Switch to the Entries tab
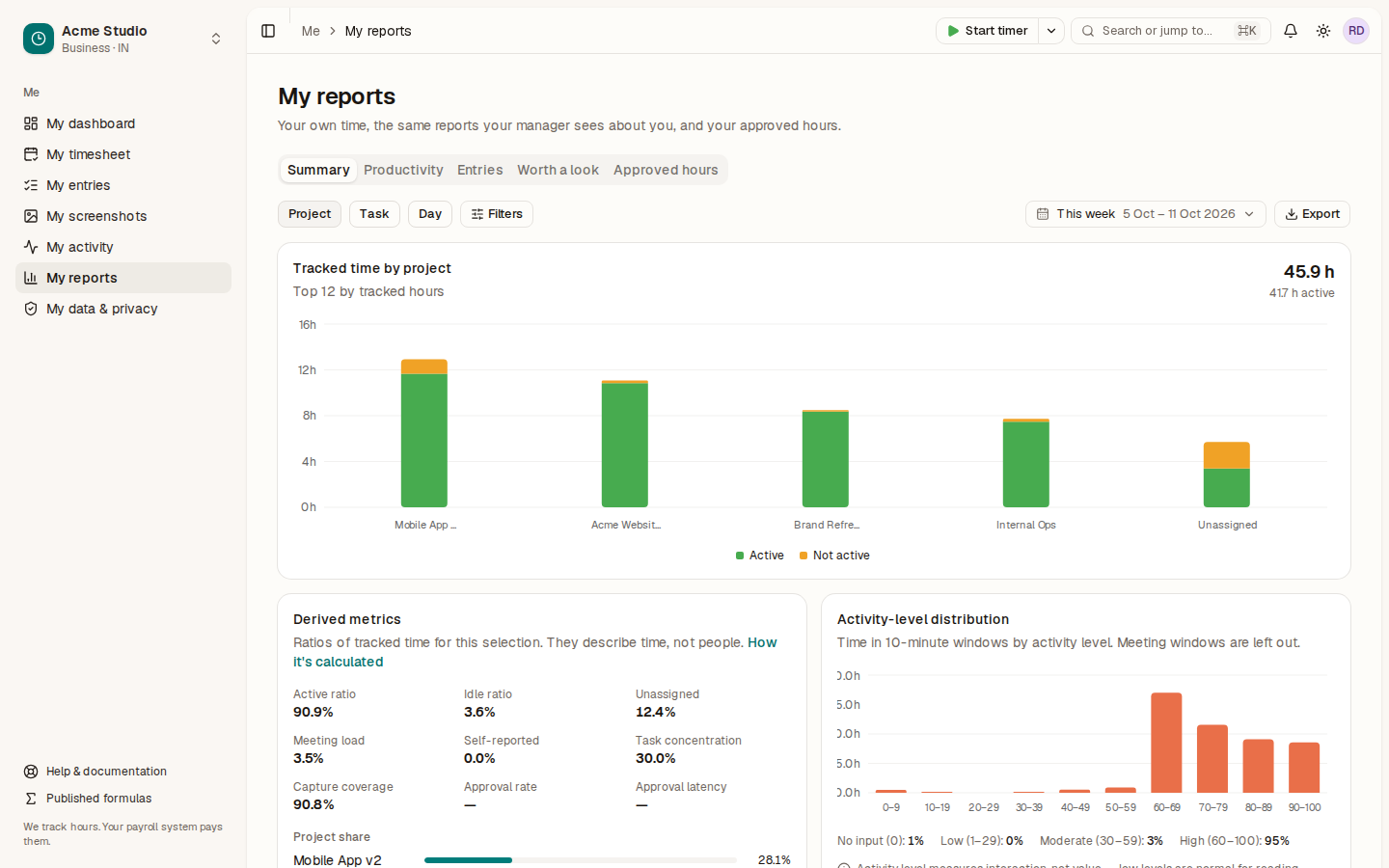The height and width of the screenshot is (868, 1389). coord(480,170)
